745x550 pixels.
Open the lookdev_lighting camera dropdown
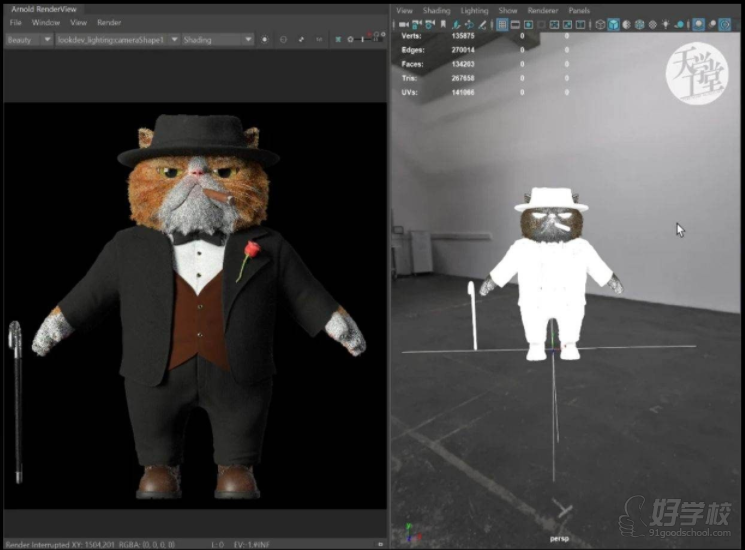[x=117, y=40]
